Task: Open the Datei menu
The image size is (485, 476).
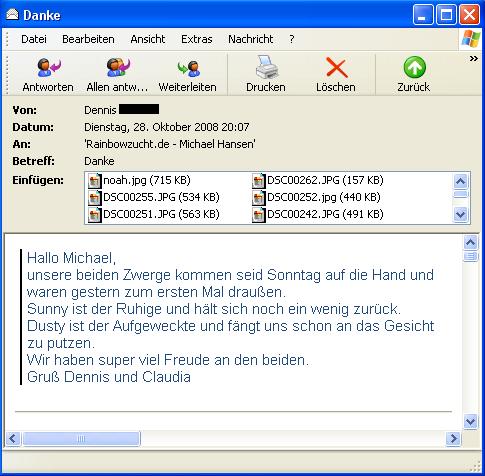Action: (x=34, y=39)
